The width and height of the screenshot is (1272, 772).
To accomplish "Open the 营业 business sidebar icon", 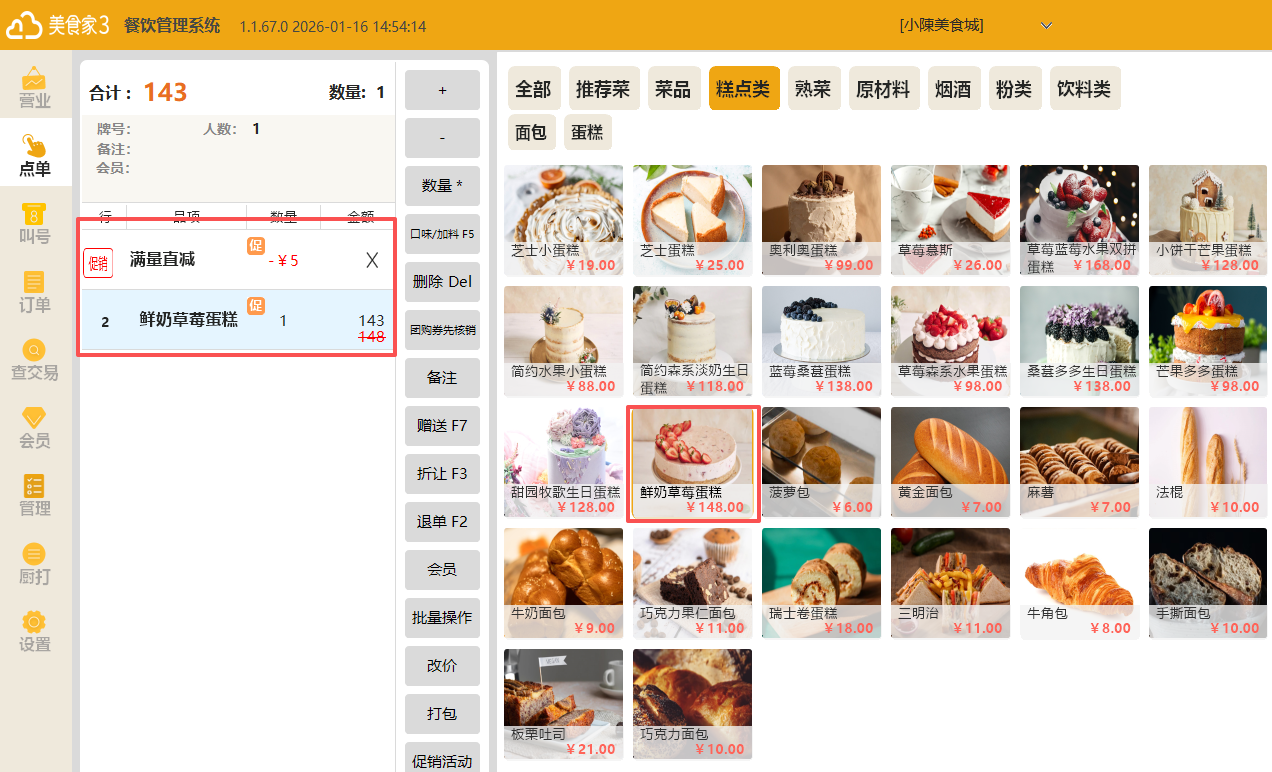I will pyautogui.click(x=35, y=88).
